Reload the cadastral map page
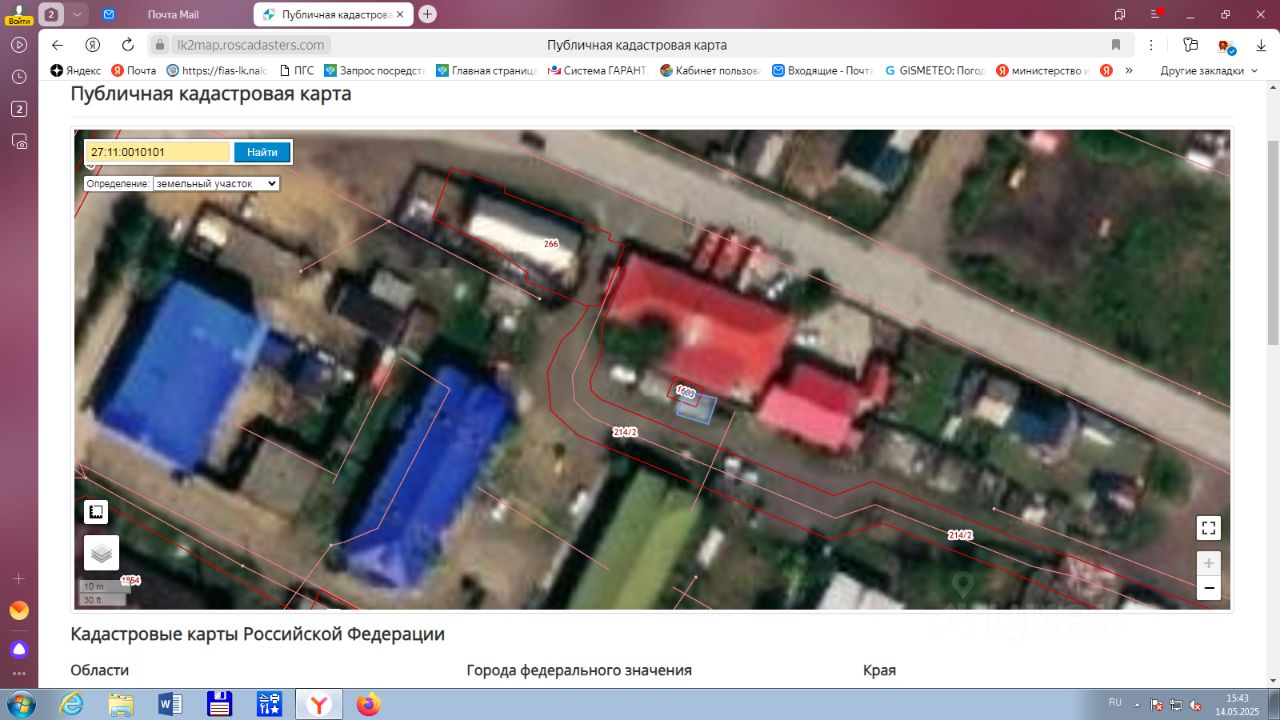The image size is (1280, 720). tap(127, 45)
